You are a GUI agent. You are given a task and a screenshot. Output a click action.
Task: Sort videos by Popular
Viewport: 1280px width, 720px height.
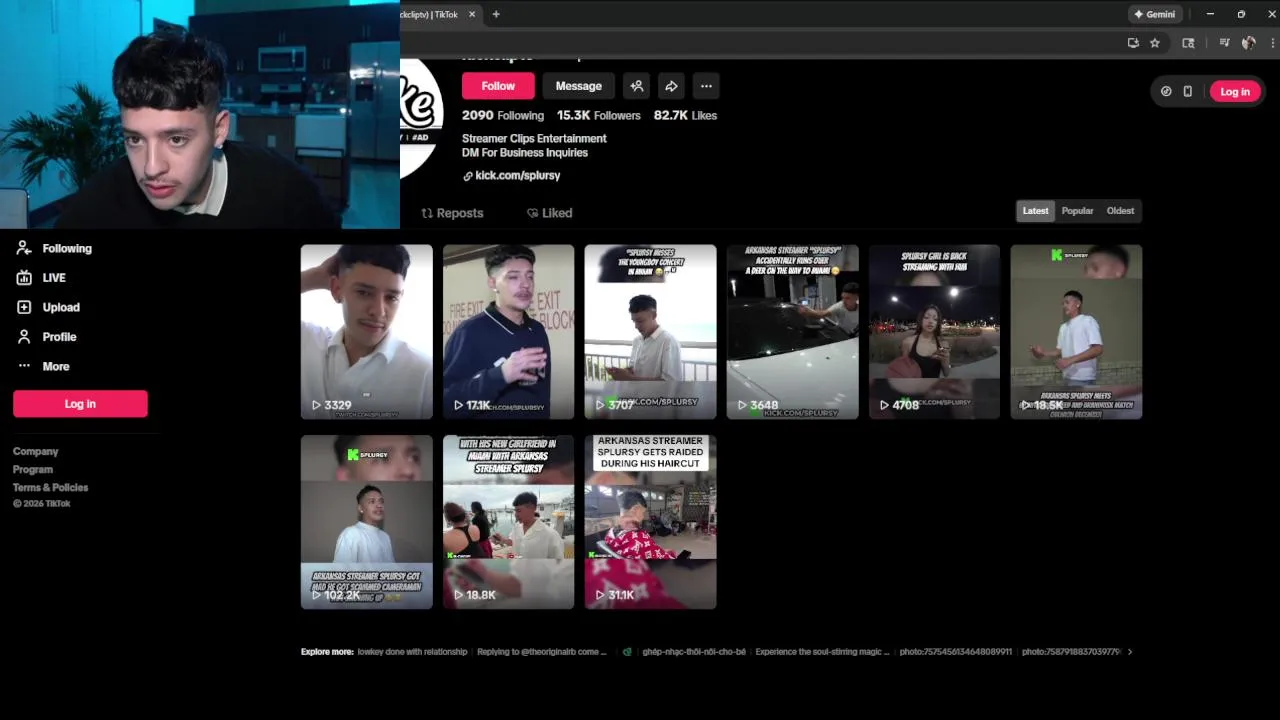click(x=1077, y=211)
